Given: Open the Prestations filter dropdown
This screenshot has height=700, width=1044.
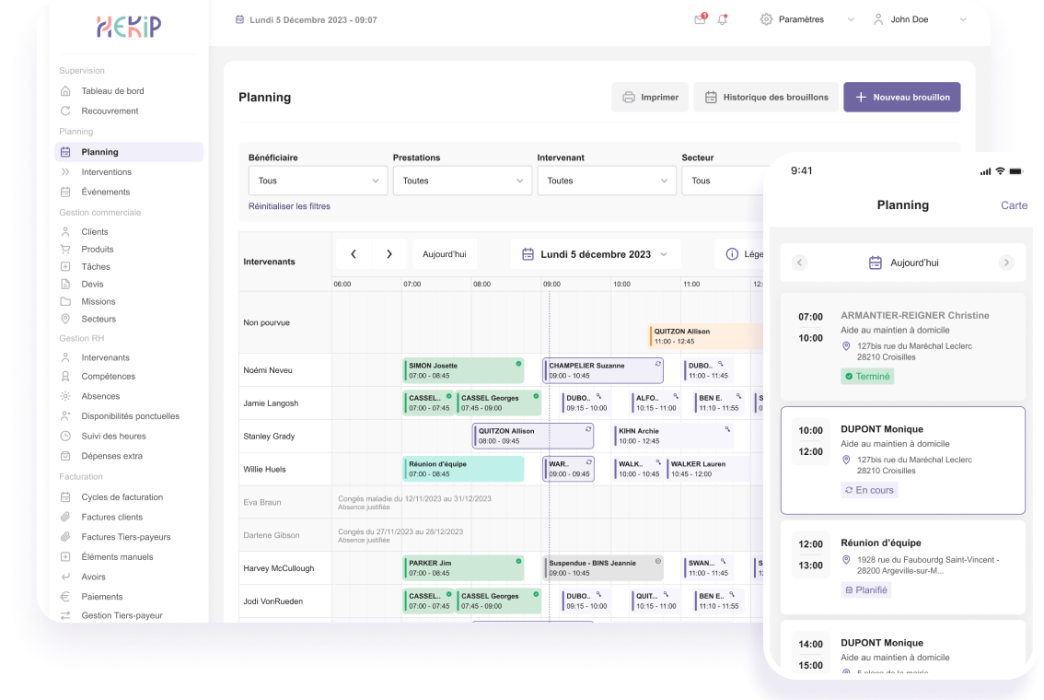Looking at the screenshot, I should (461, 181).
